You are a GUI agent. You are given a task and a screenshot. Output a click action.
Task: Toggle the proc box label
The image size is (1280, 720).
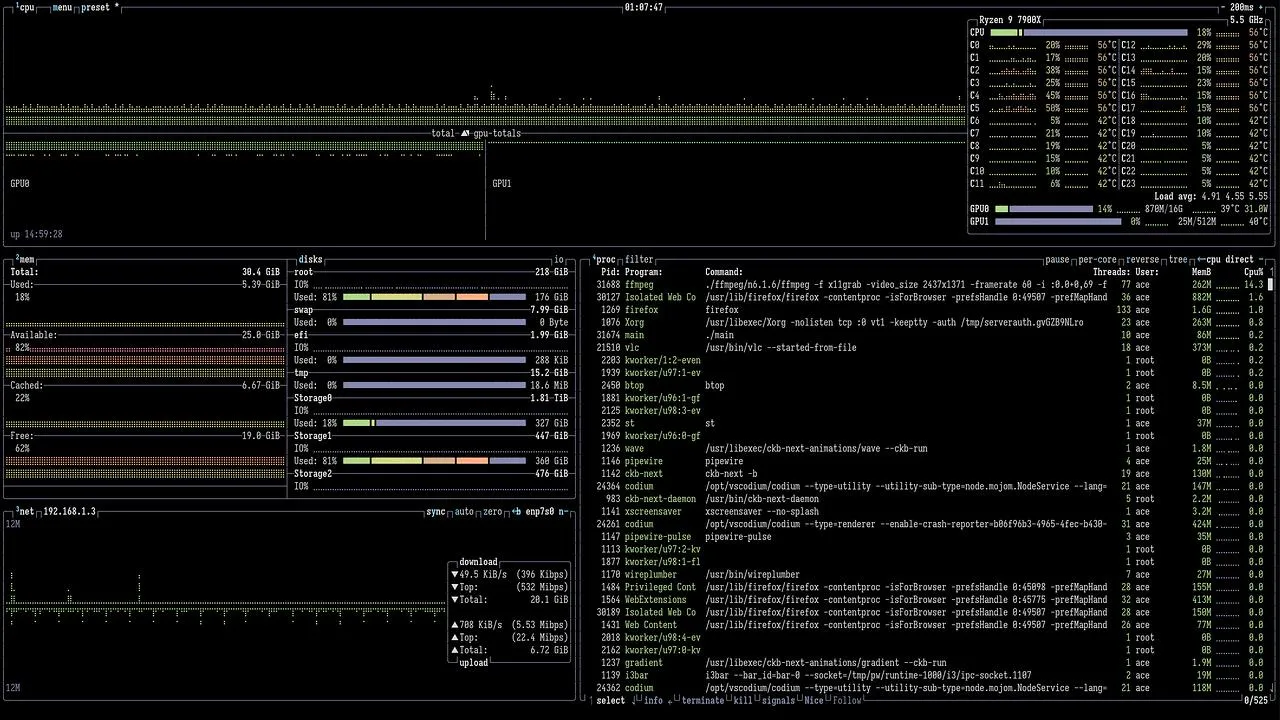[605, 259]
